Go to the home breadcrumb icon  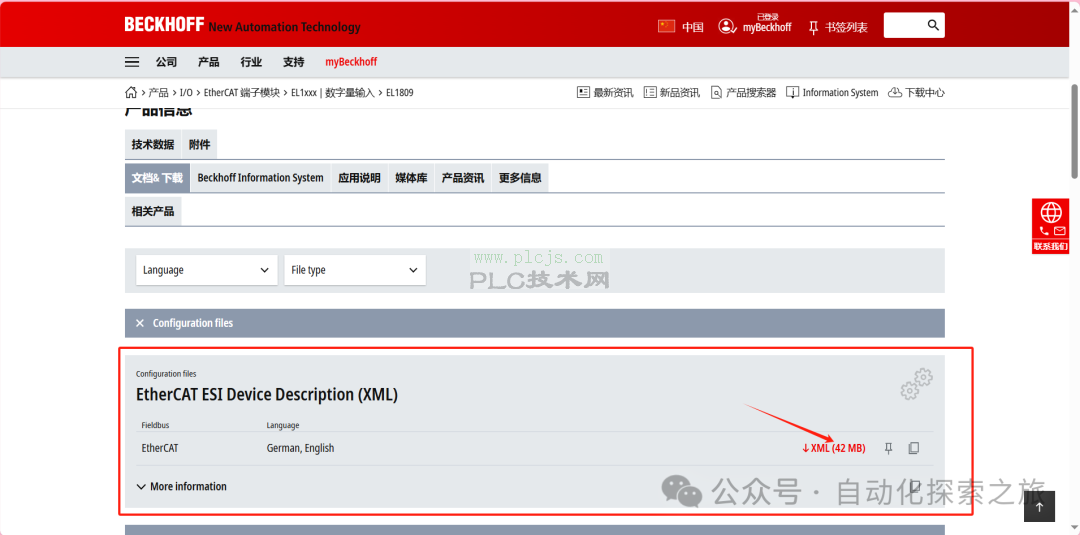point(131,92)
